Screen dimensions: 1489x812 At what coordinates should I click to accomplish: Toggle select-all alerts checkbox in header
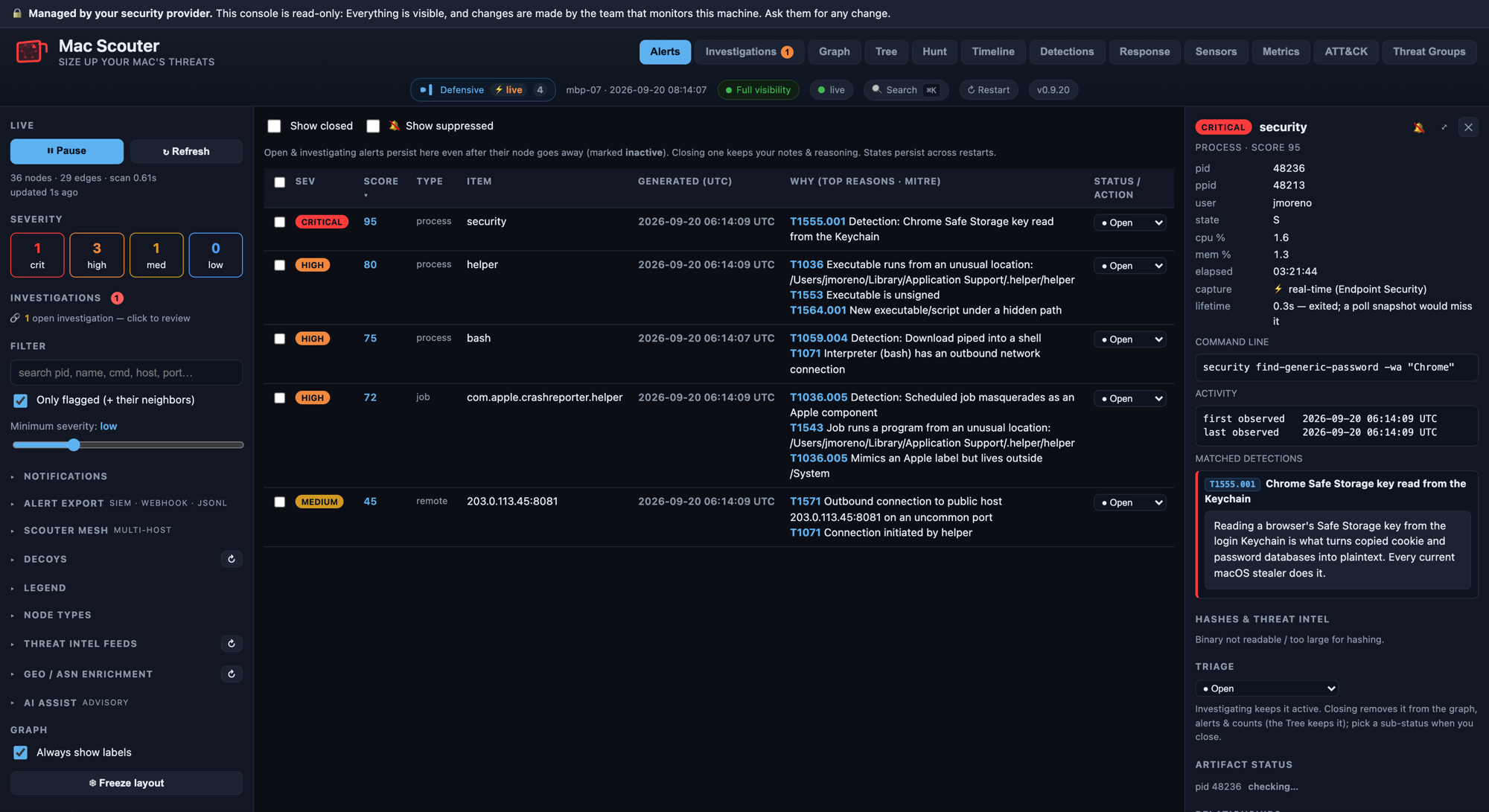coord(280,182)
